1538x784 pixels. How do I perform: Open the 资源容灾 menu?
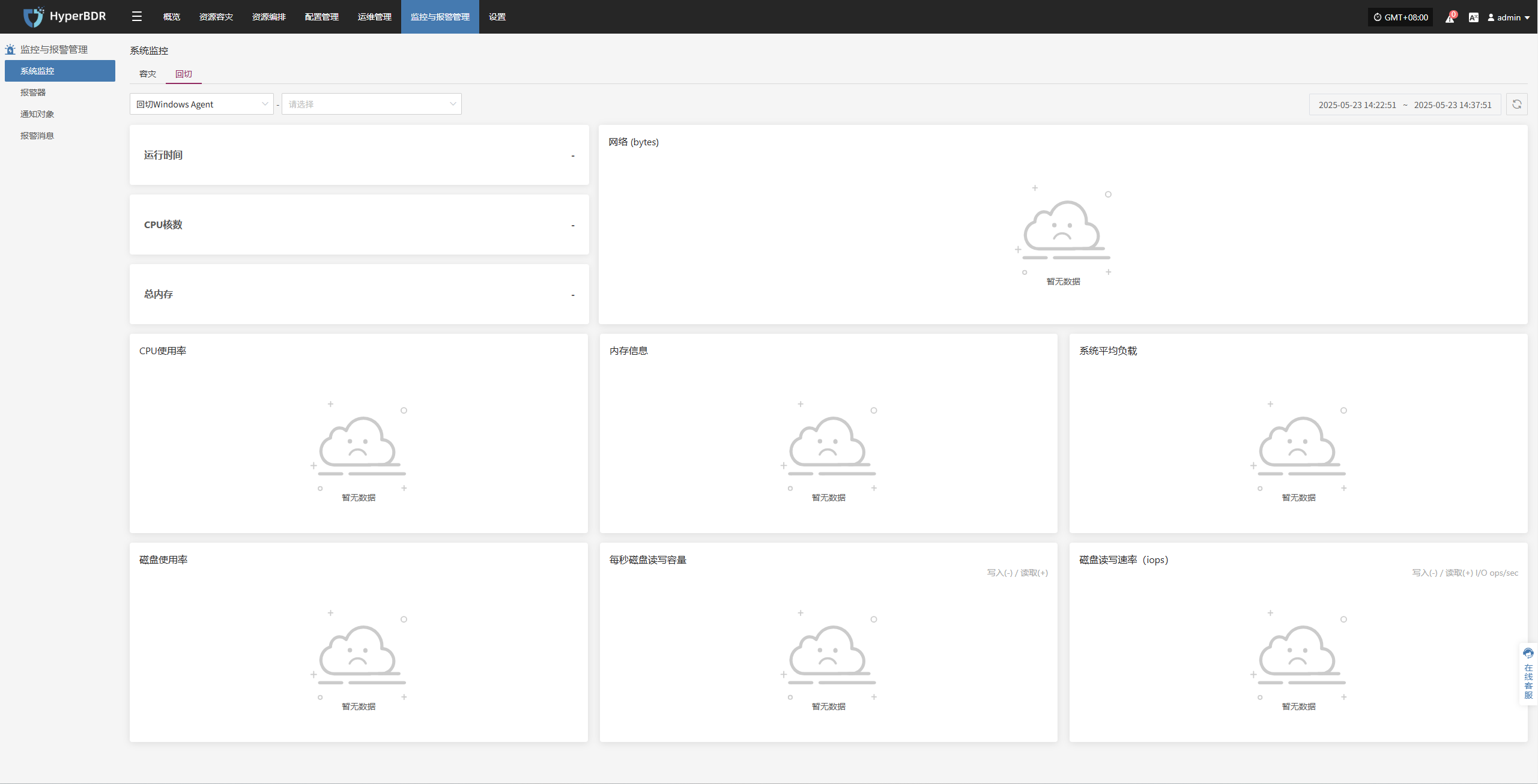click(216, 17)
